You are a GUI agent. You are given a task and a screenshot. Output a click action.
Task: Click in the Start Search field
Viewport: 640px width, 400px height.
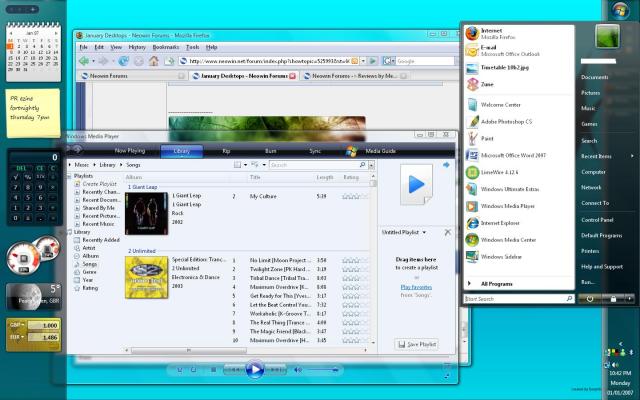[x=519, y=299]
